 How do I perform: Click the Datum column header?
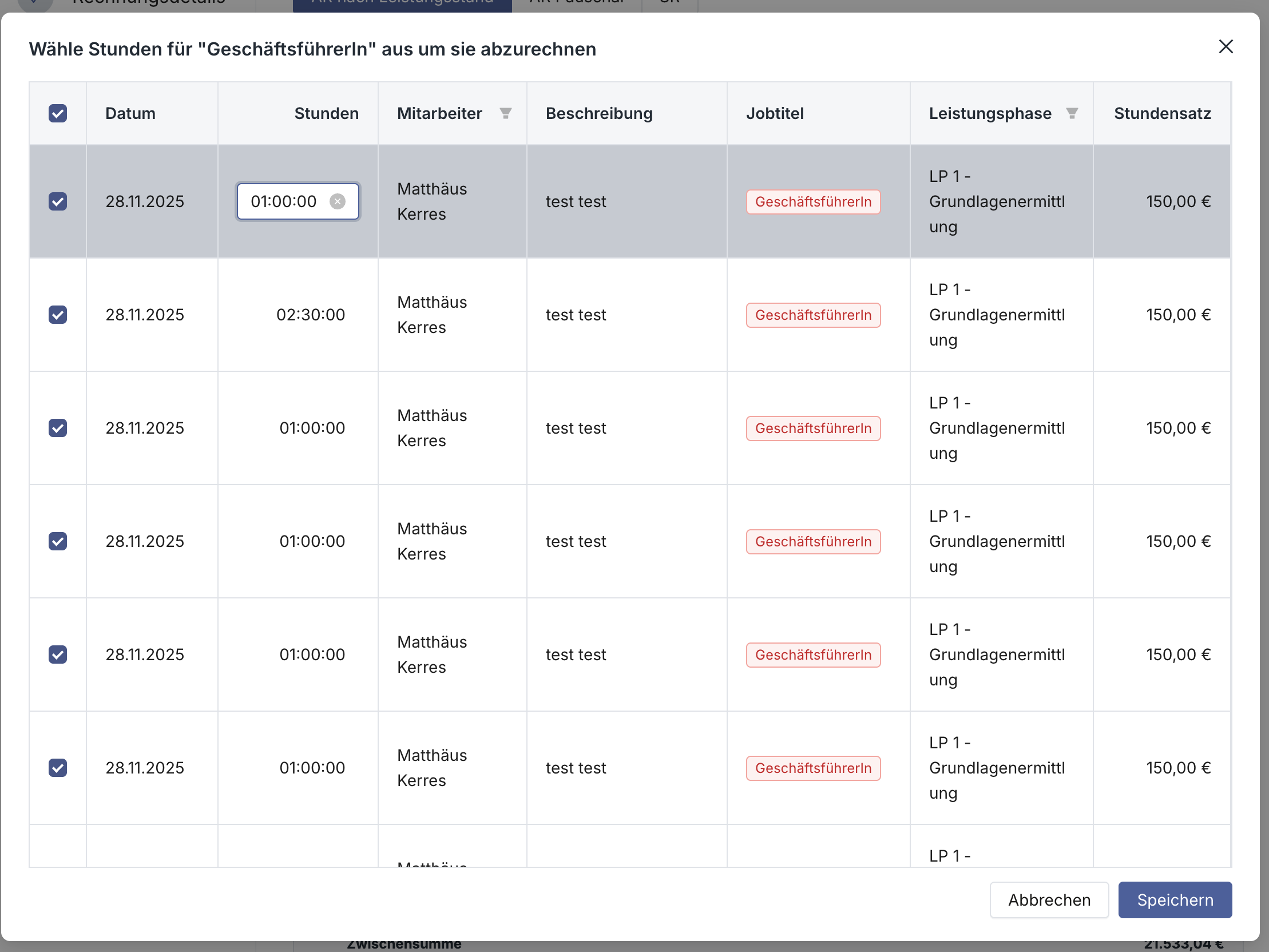[x=130, y=113]
